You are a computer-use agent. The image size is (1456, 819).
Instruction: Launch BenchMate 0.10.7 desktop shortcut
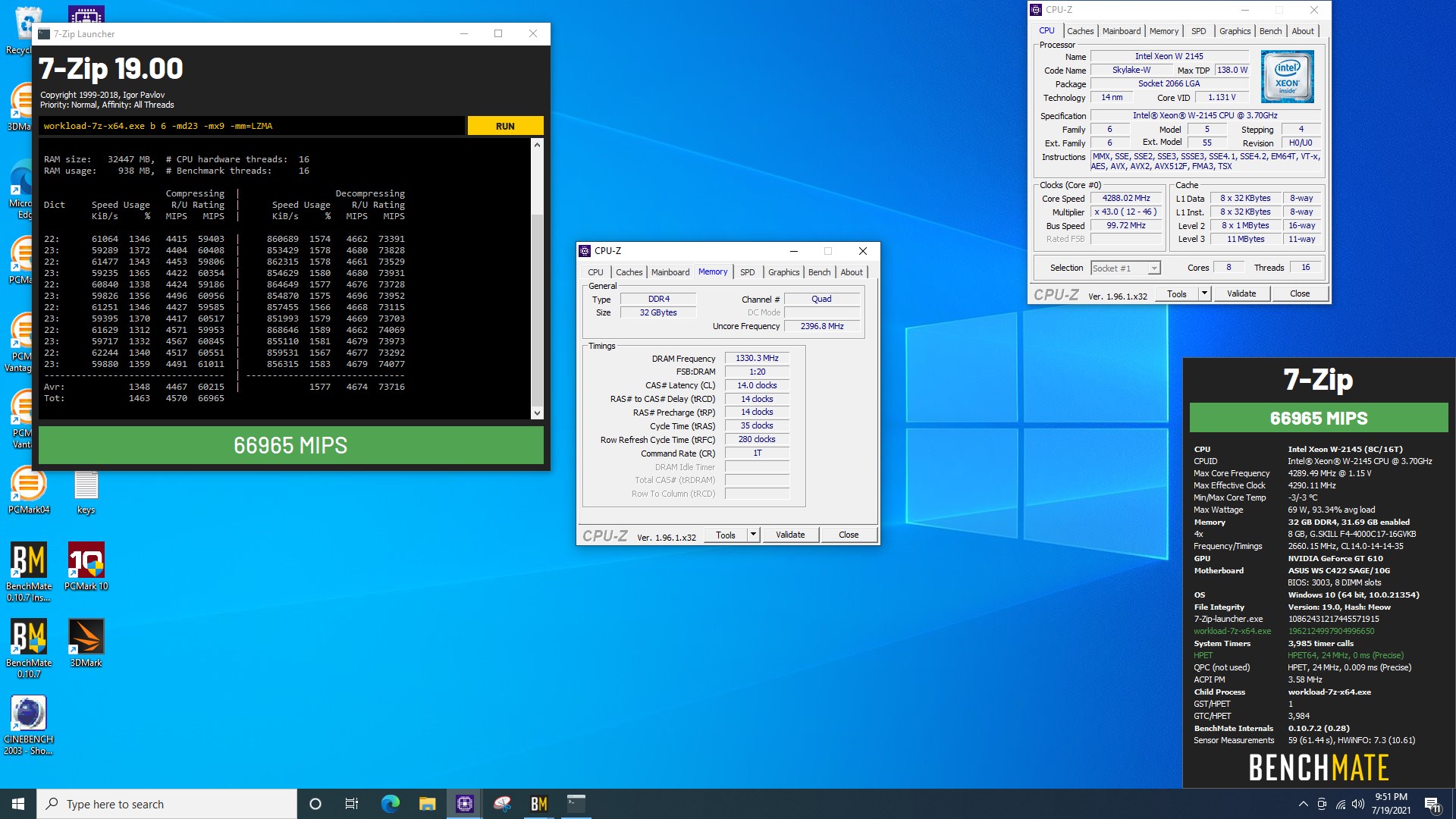tap(29, 648)
